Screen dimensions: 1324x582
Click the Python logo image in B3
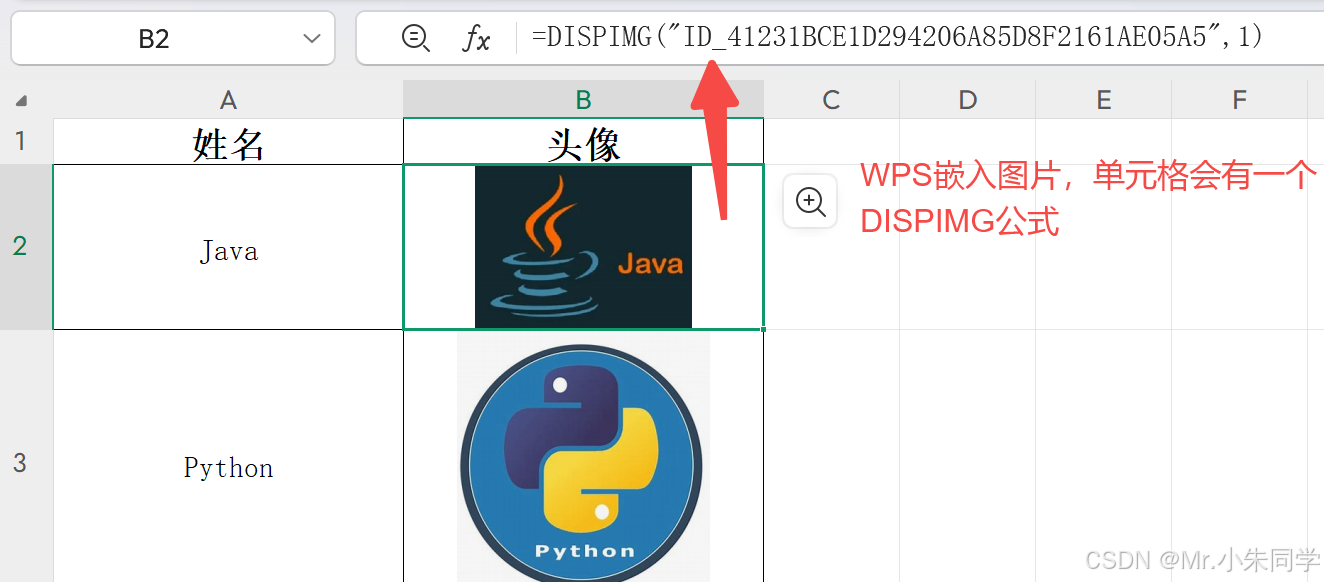coord(583,457)
